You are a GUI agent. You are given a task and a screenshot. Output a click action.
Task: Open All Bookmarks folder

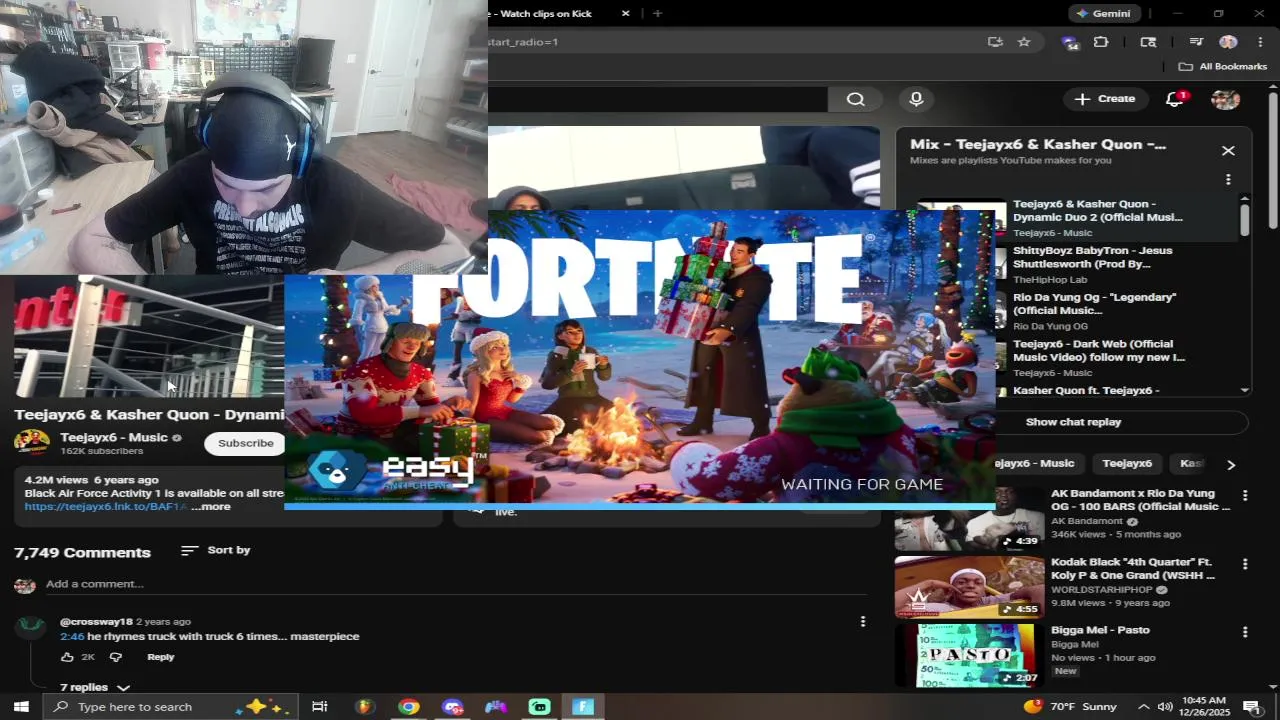point(1223,66)
